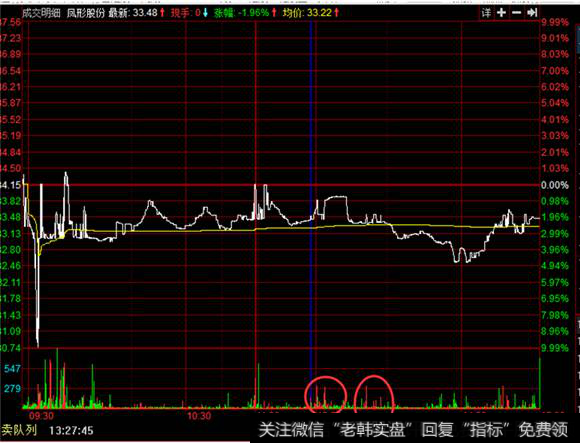Click the 0.00% baseline axis label

[554, 185]
